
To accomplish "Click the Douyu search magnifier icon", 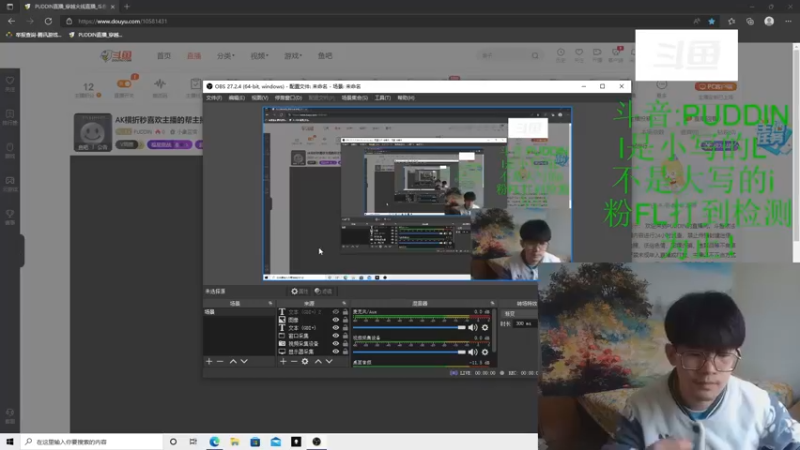I will point(535,56).
